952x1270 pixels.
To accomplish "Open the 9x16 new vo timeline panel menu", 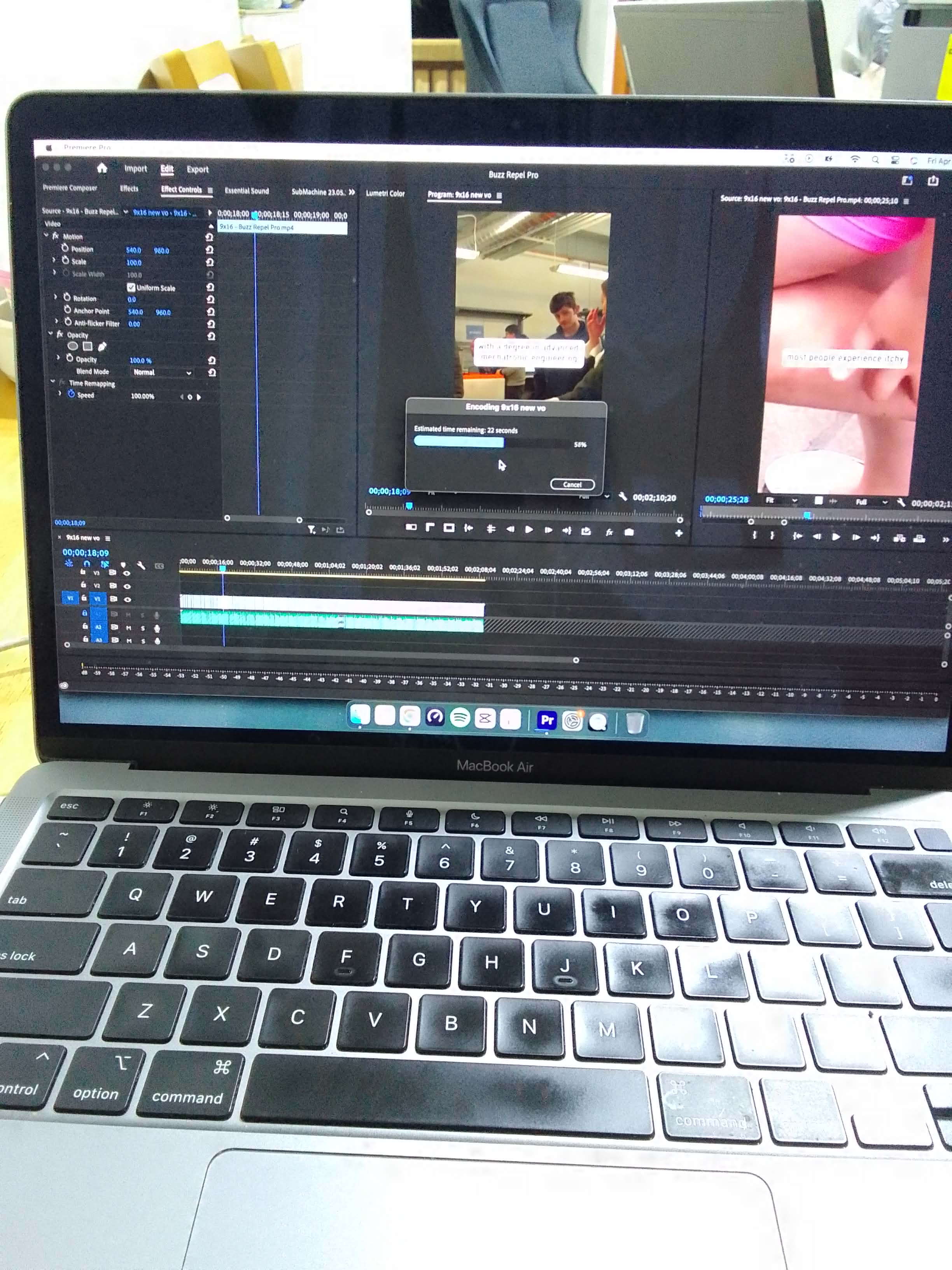I will click(108, 539).
